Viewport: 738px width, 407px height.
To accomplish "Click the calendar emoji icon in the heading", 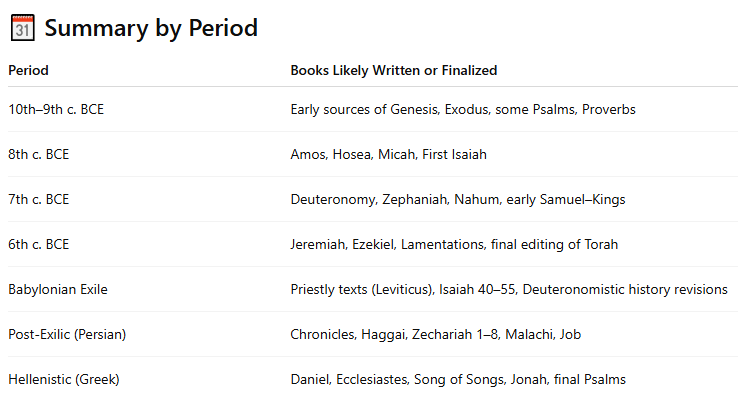I will [x=22, y=29].
